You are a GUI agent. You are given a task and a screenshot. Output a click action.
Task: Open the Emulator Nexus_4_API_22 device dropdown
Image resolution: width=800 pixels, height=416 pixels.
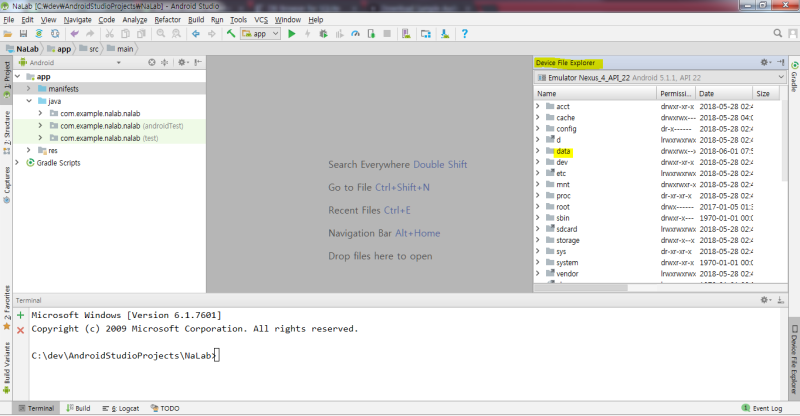(x=661, y=78)
